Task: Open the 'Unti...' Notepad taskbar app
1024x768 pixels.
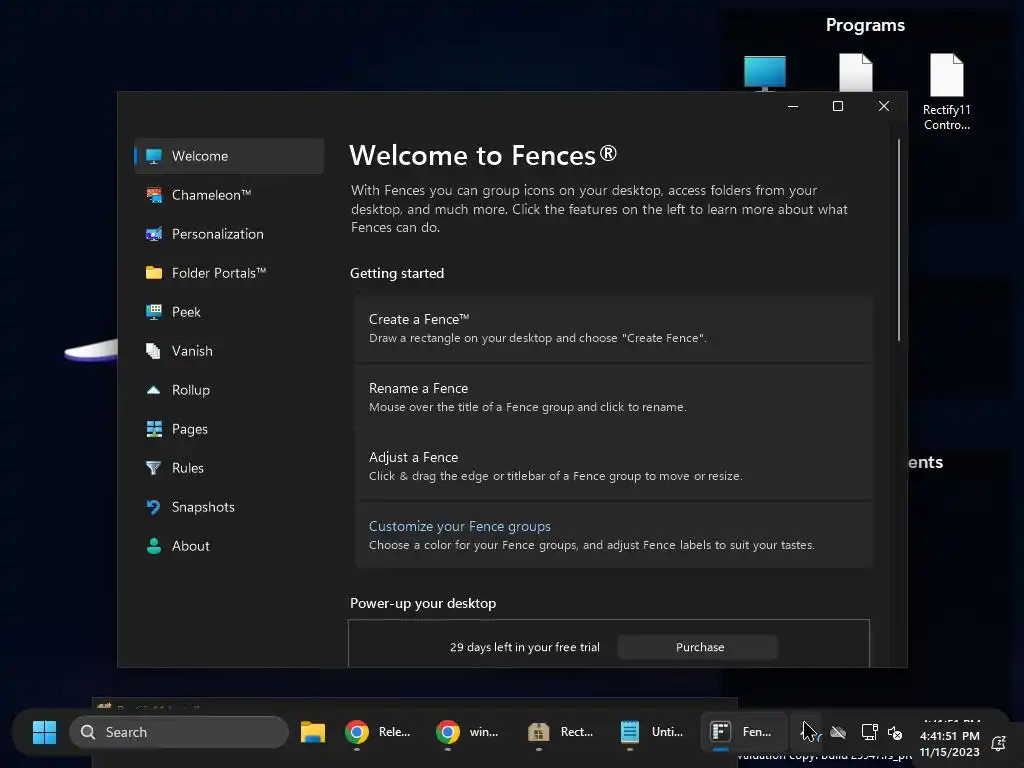Action: 652,732
